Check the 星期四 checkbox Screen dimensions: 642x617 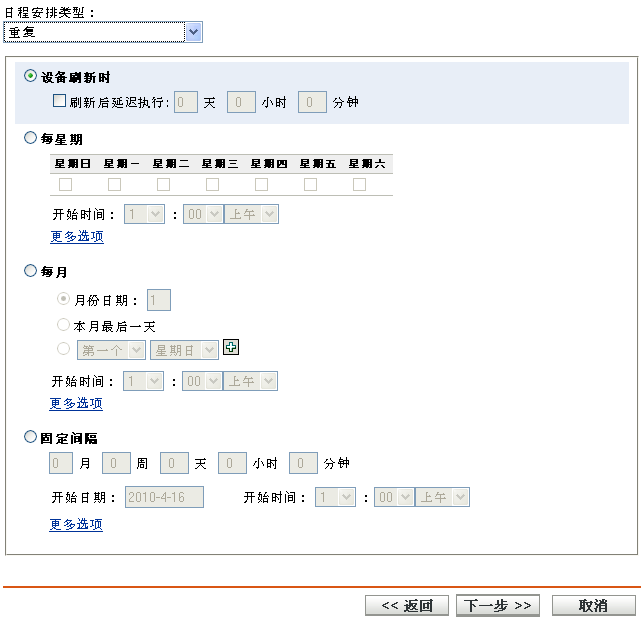(261, 184)
